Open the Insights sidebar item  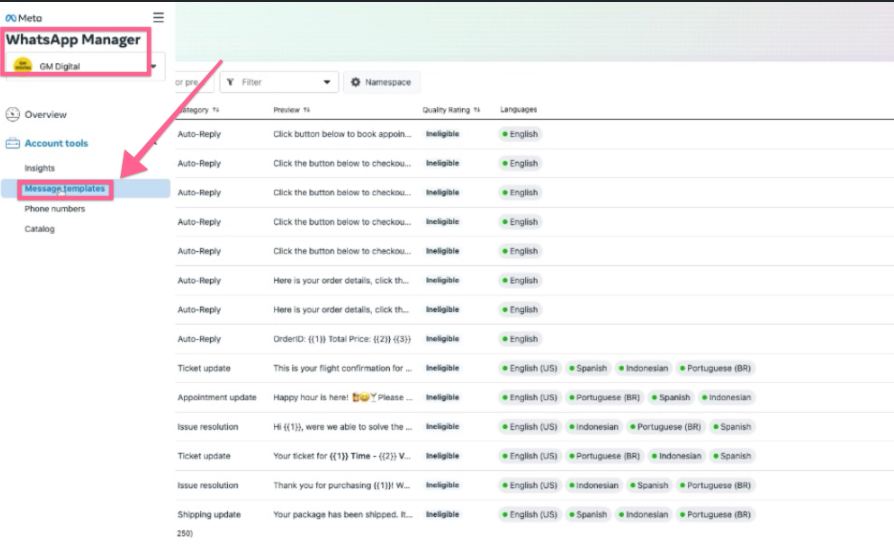click(40, 168)
